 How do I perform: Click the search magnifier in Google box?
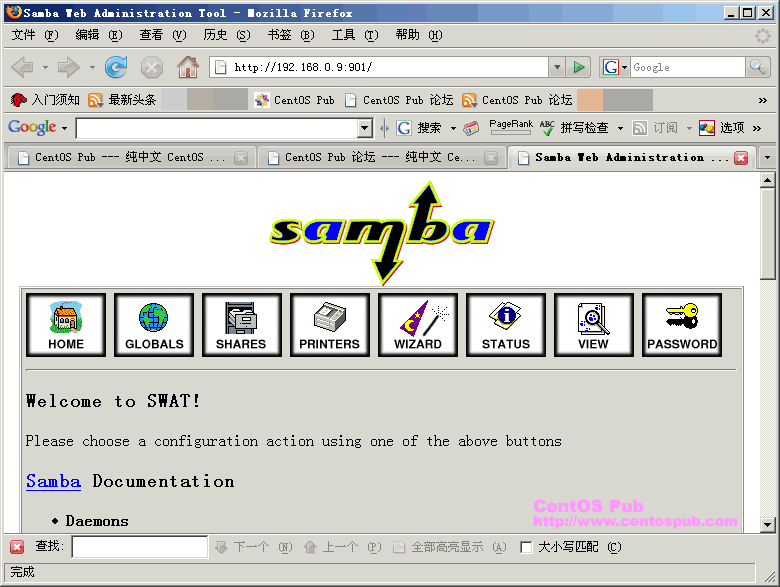(x=758, y=67)
